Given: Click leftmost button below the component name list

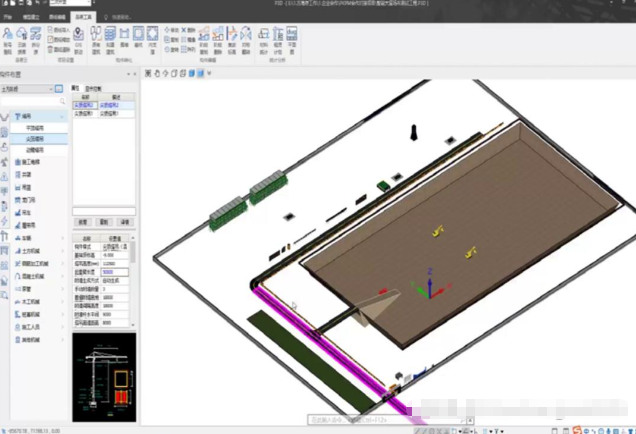Looking at the screenshot, I should coord(84,222).
